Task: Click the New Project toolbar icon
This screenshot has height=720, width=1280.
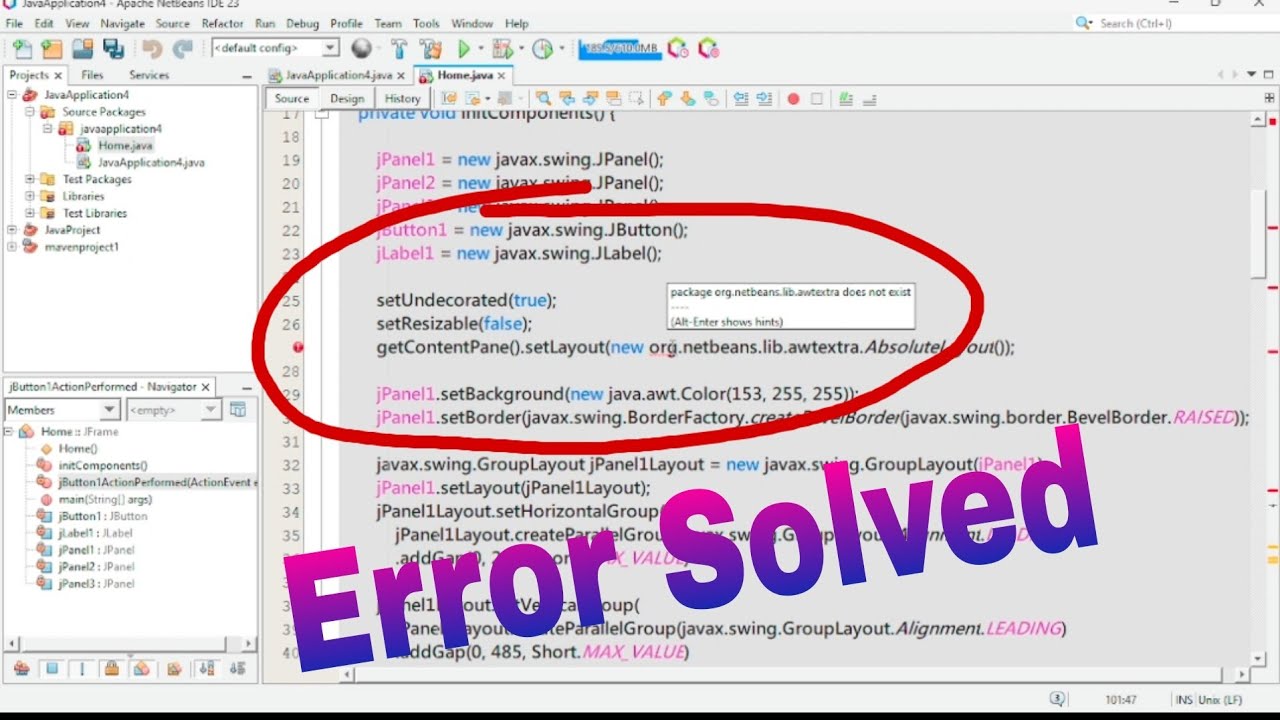Action: 52,48
